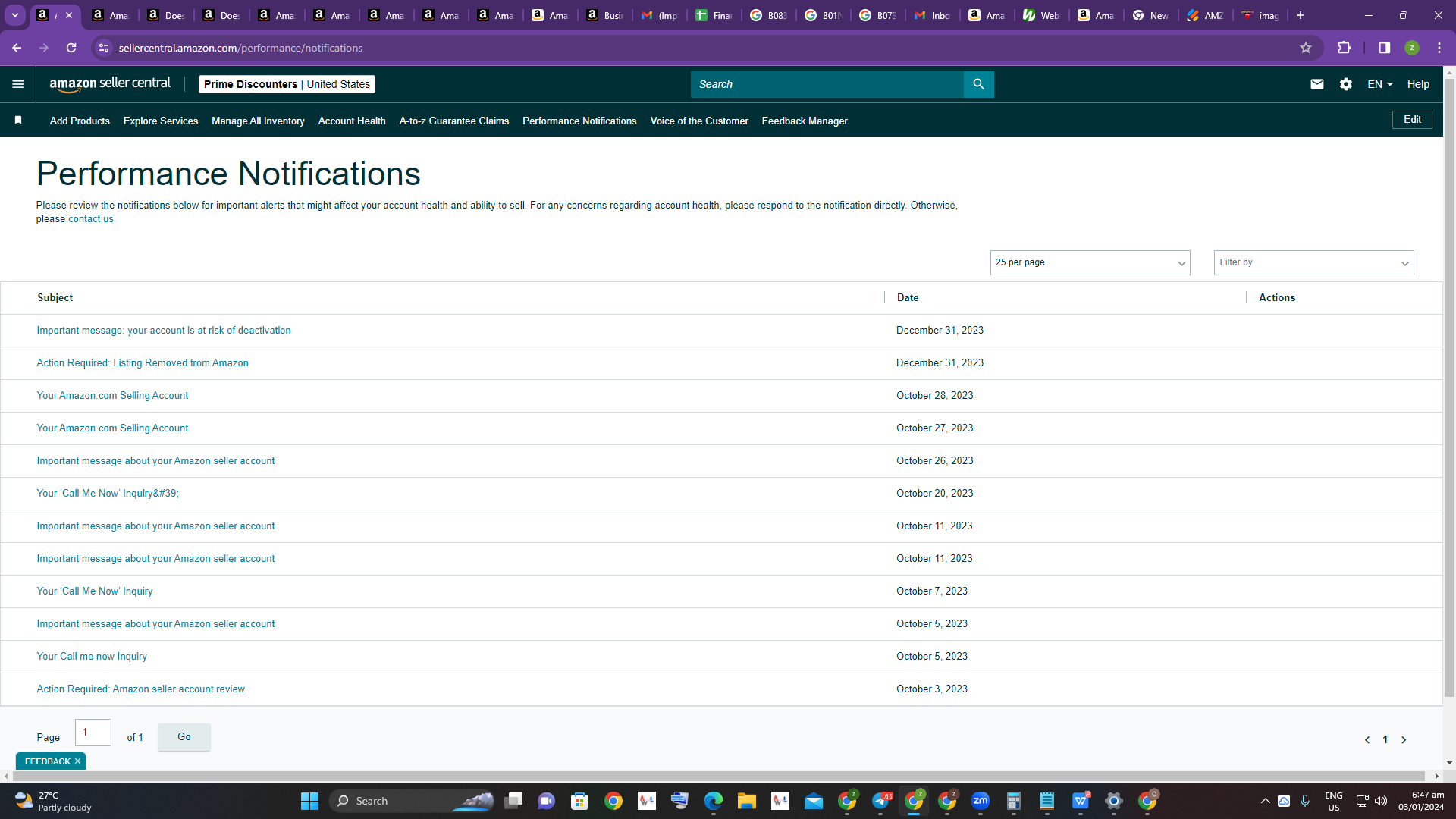Open Selling Account notification from October 28
Screen dimensions: 1456x819
112,396
